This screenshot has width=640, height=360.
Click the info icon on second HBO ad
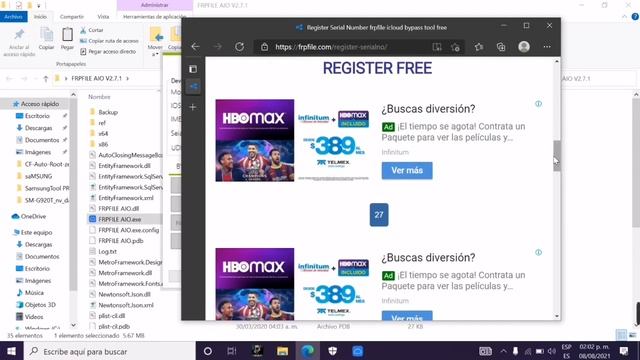538,252
